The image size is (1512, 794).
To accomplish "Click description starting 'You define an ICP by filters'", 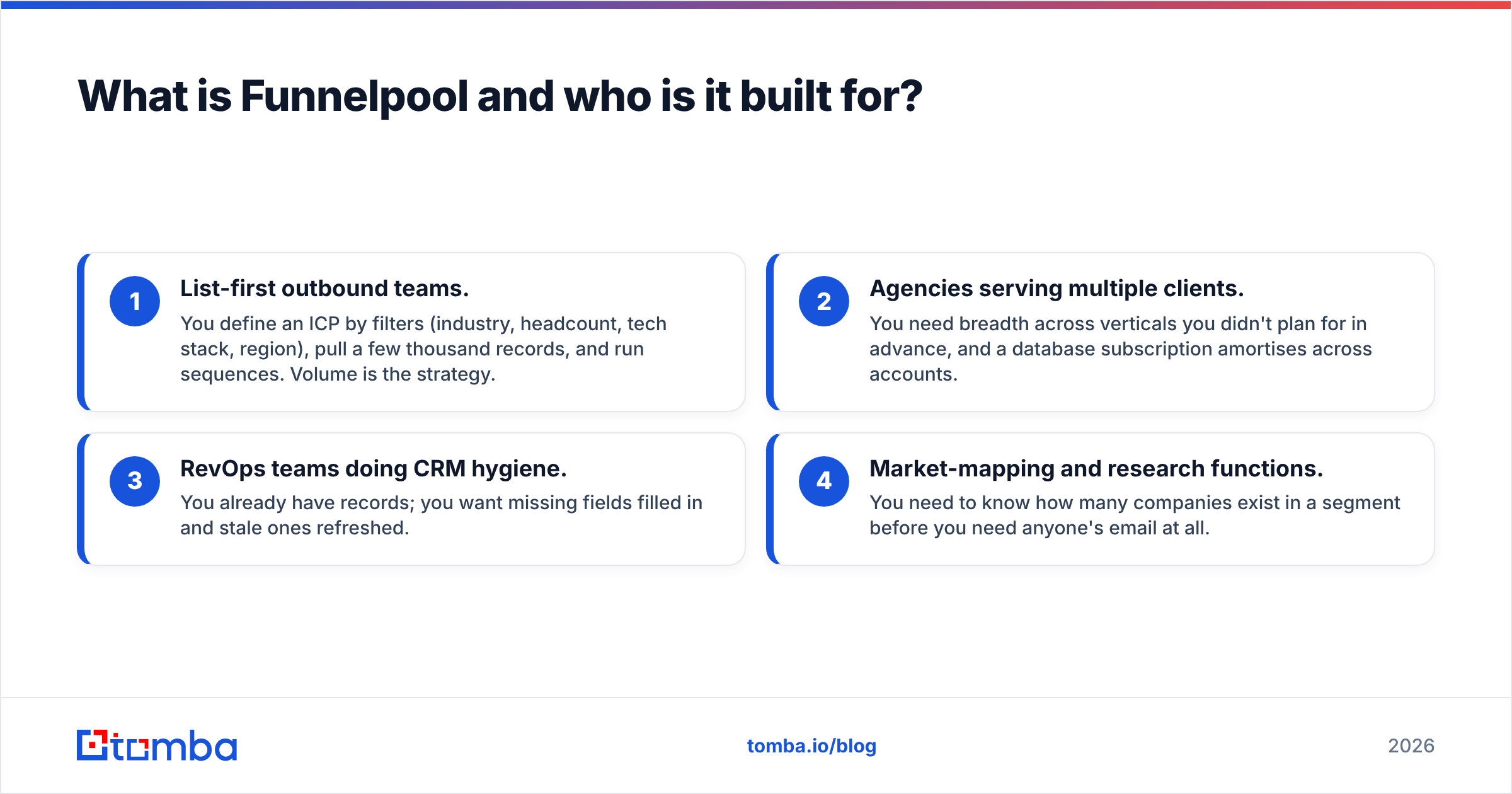I will [x=423, y=348].
